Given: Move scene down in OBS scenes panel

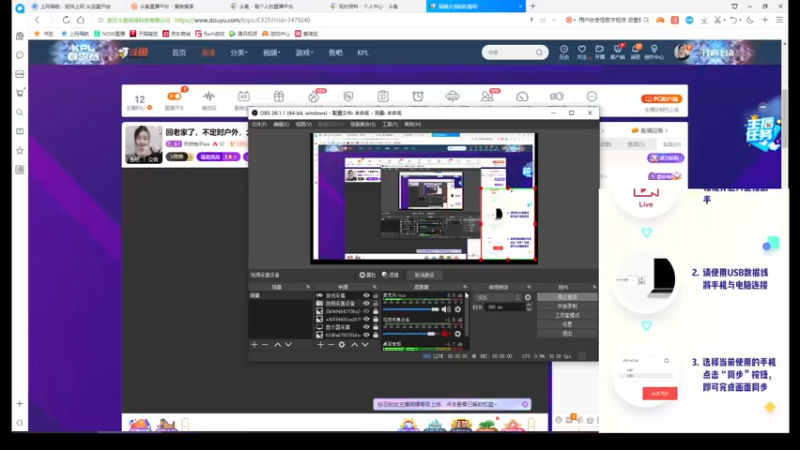Looking at the screenshot, I should point(288,345).
